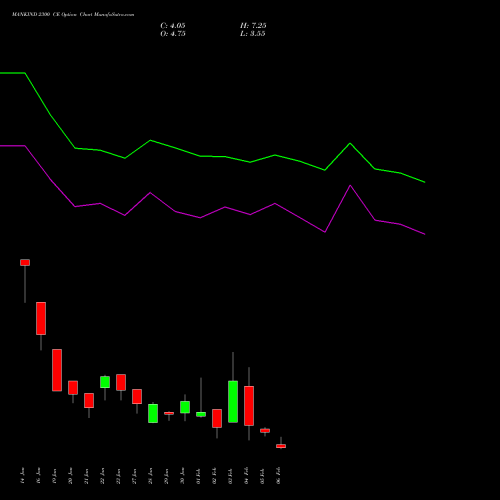Image resolution: width=500 pixels, height=500 pixels.
Task: Click the red candle above 27 Jan
Action: click(137, 396)
